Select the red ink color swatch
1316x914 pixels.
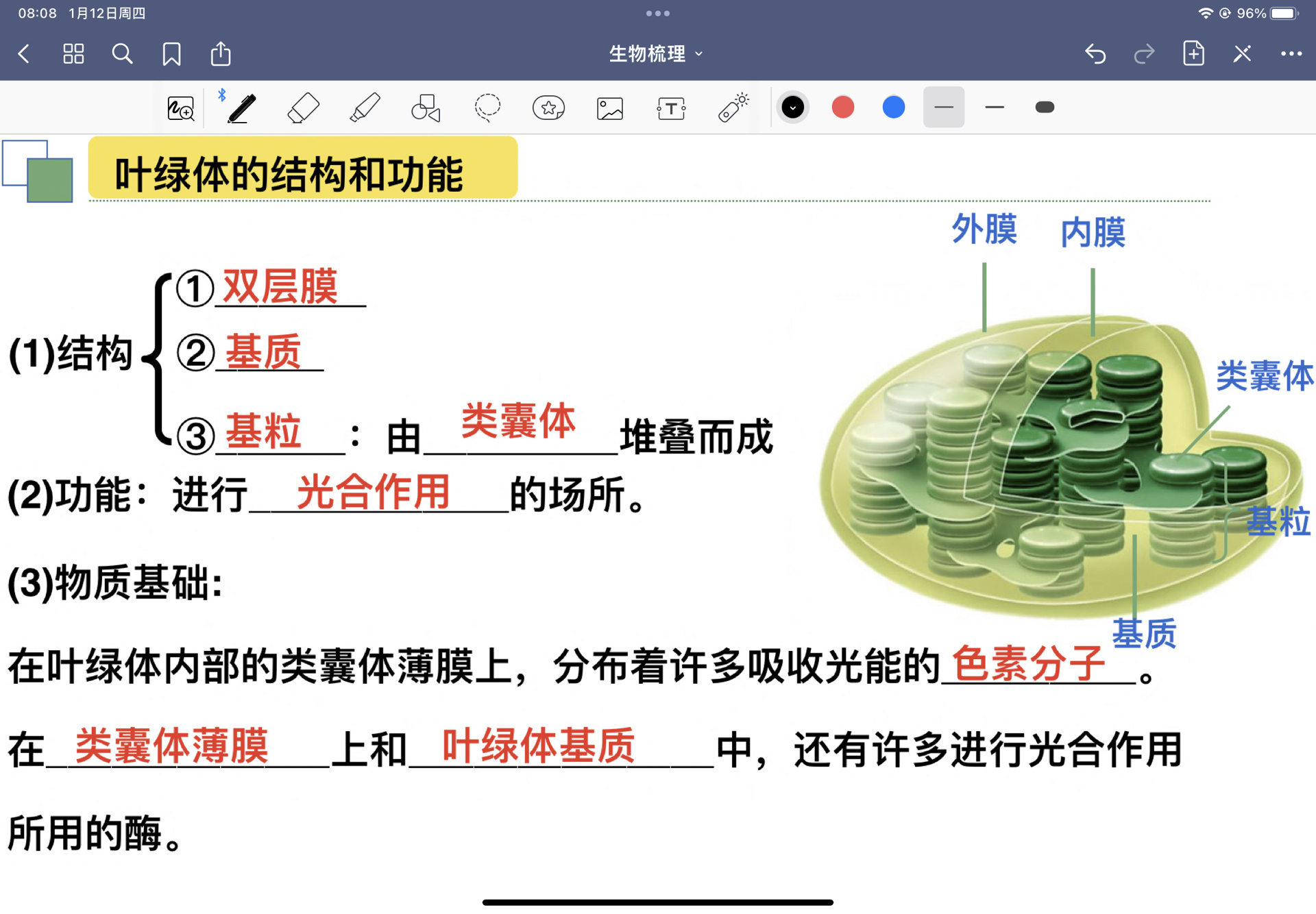coord(843,107)
